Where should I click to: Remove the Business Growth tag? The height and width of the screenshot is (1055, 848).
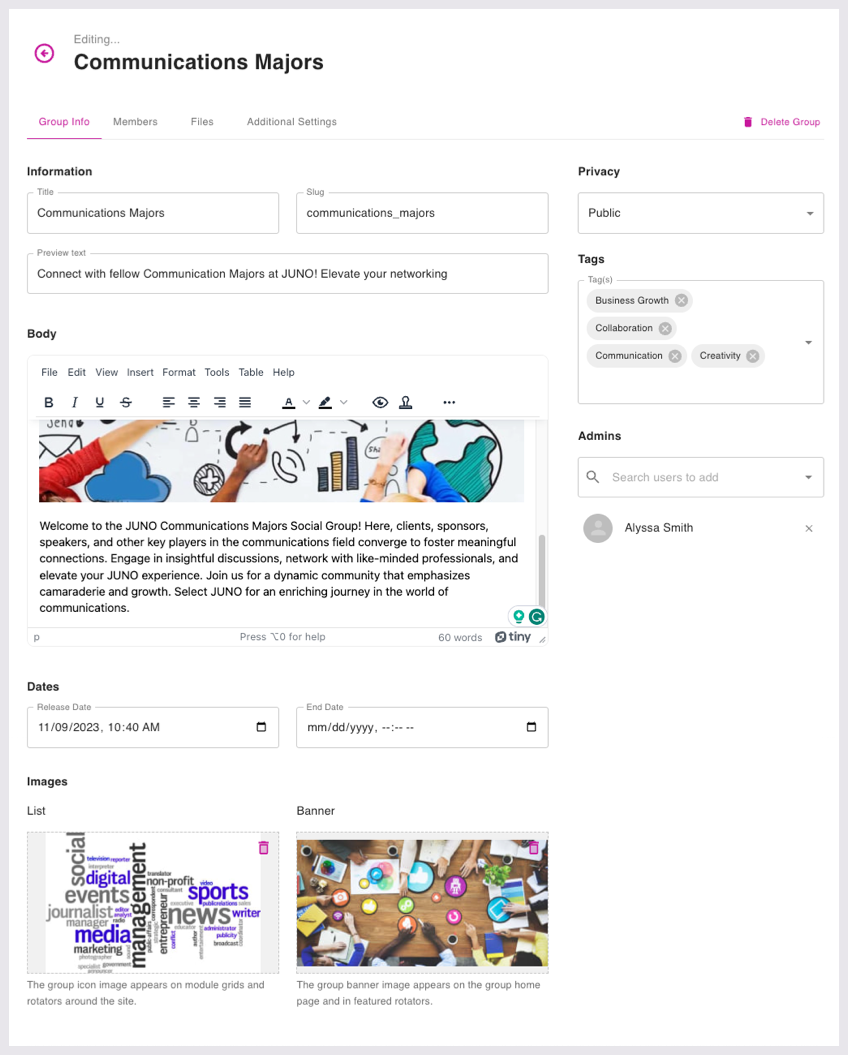click(x=681, y=300)
